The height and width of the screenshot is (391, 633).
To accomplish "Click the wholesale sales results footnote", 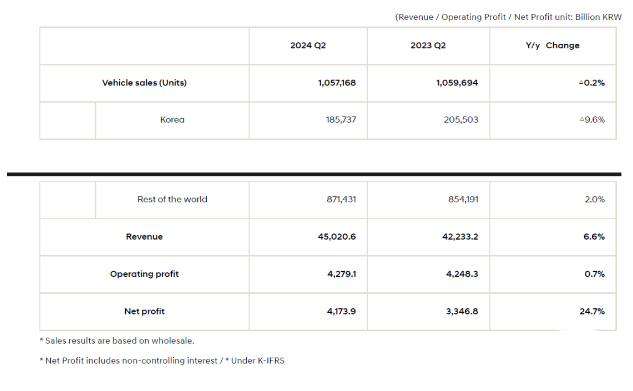I will (x=117, y=341).
